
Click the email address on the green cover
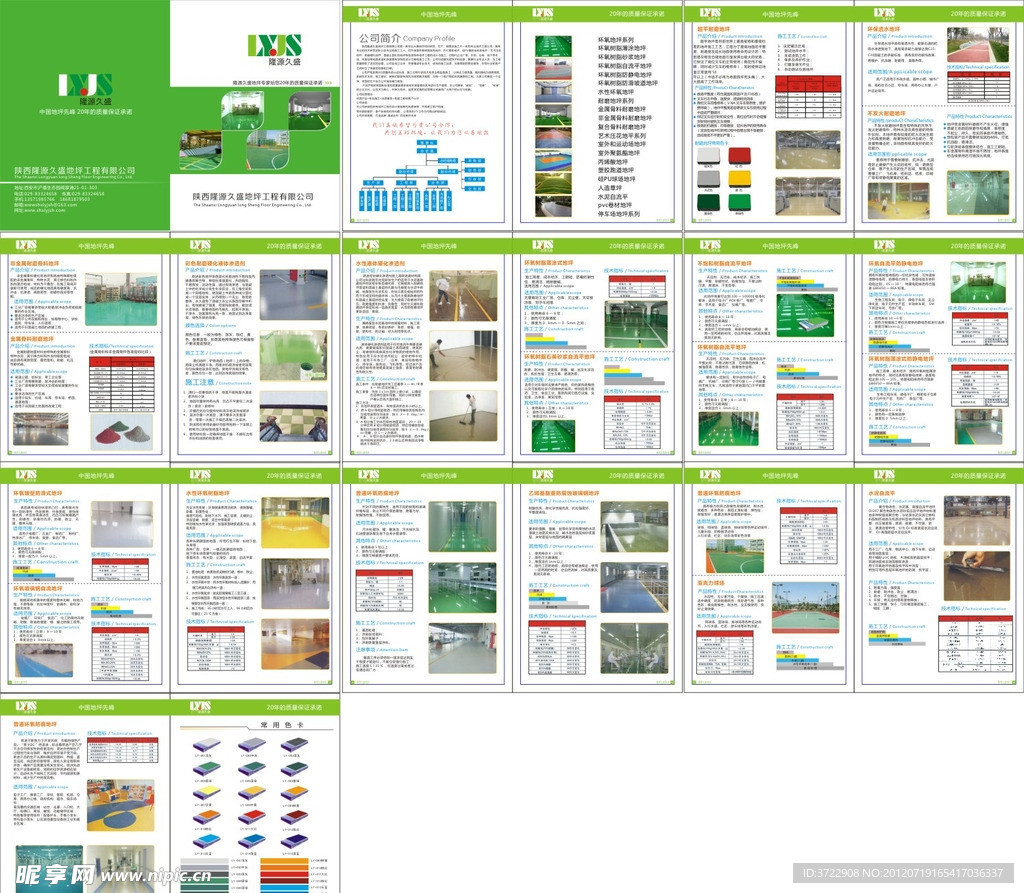coord(45,204)
